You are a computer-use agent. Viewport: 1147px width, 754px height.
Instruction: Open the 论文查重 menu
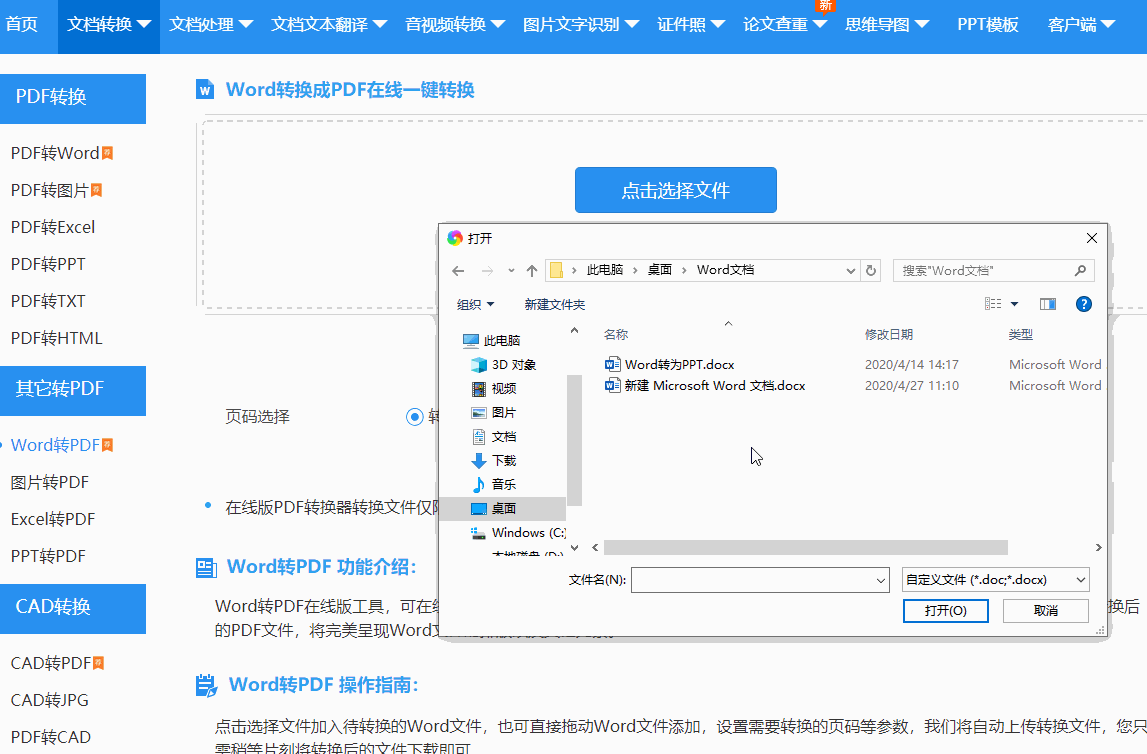pyautogui.click(x=785, y=25)
